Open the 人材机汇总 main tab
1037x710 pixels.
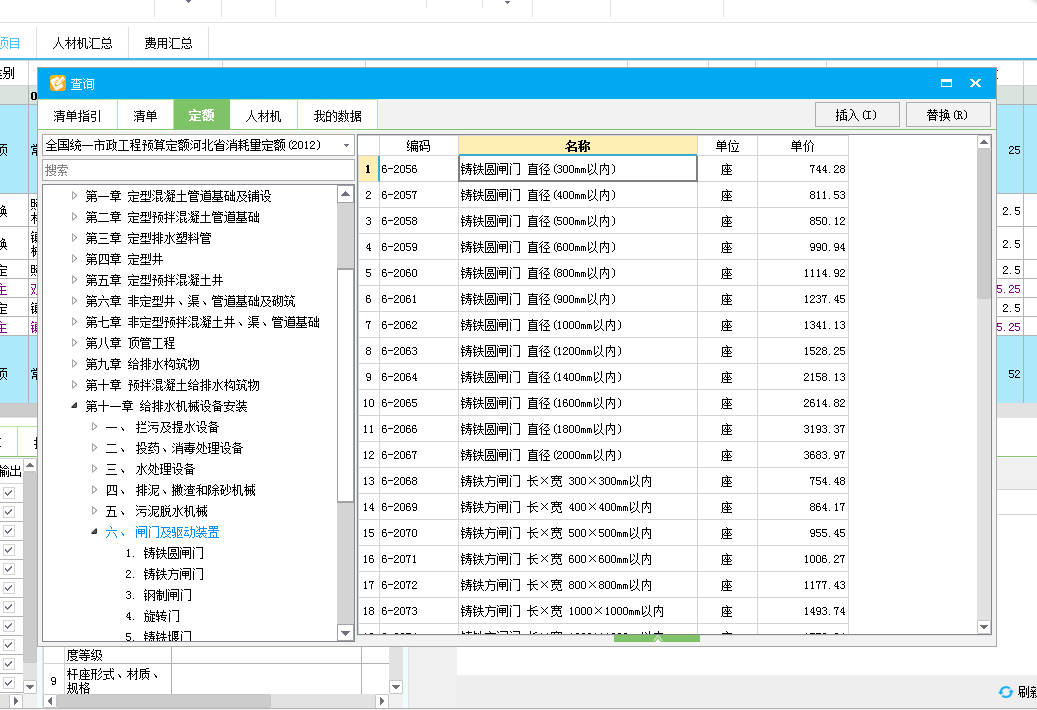coord(82,43)
